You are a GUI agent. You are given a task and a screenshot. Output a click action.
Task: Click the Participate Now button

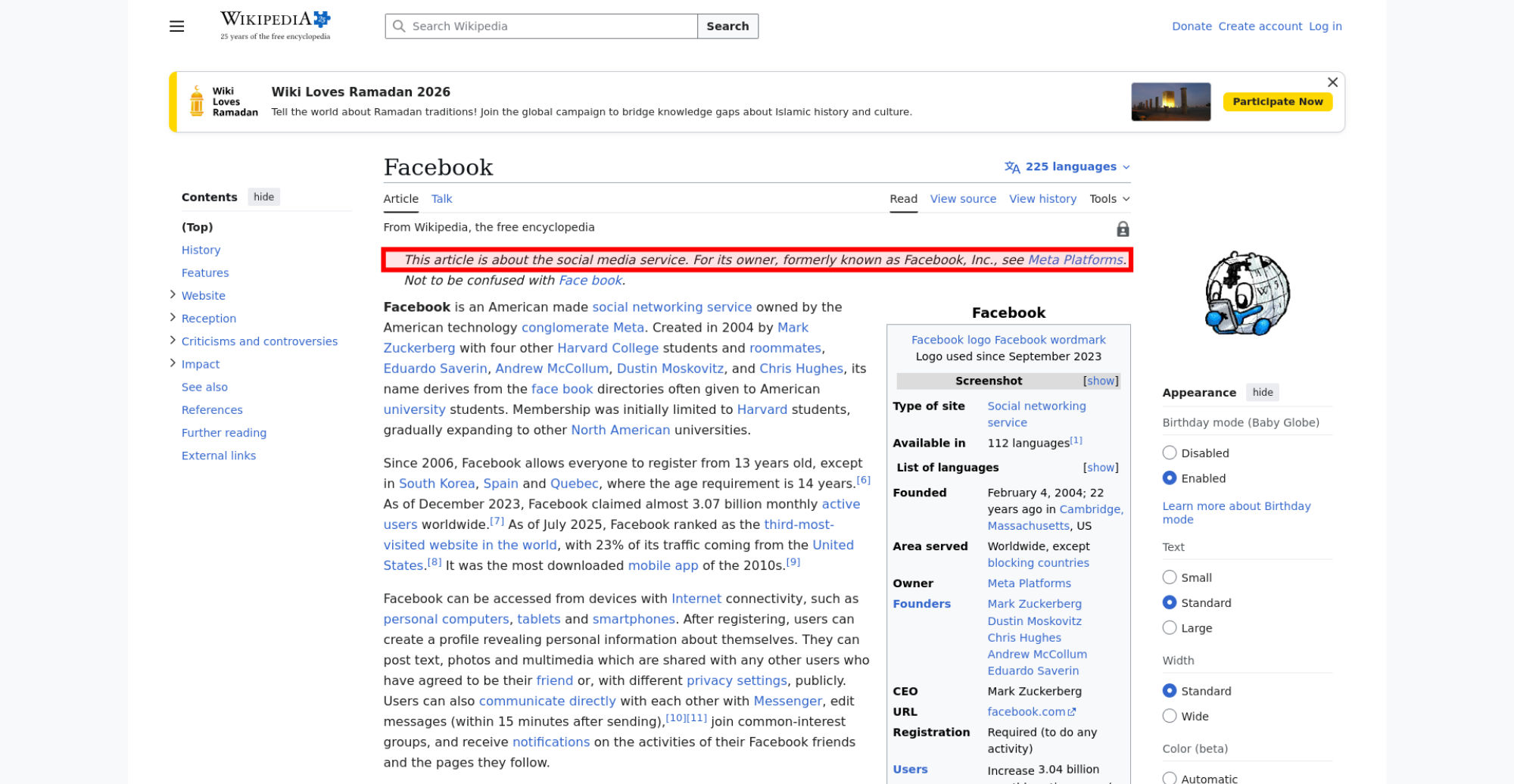[x=1277, y=102]
